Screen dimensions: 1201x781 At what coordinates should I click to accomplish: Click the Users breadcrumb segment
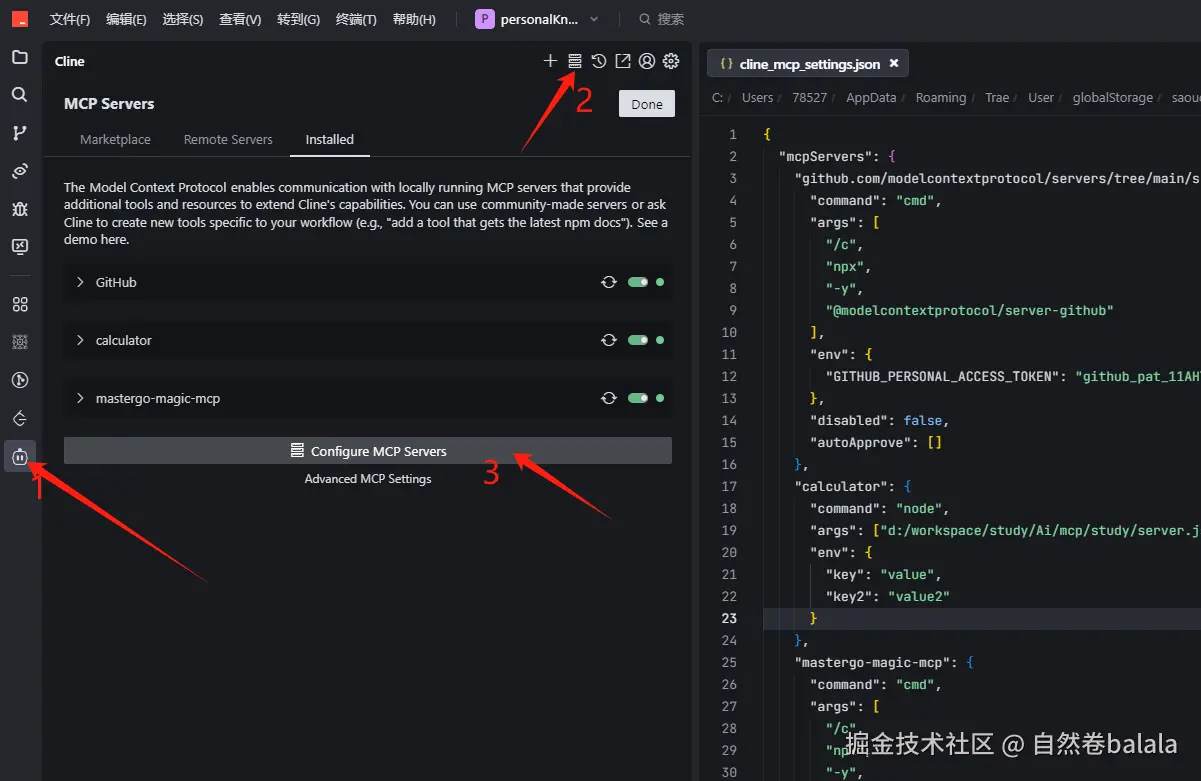[757, 98]
